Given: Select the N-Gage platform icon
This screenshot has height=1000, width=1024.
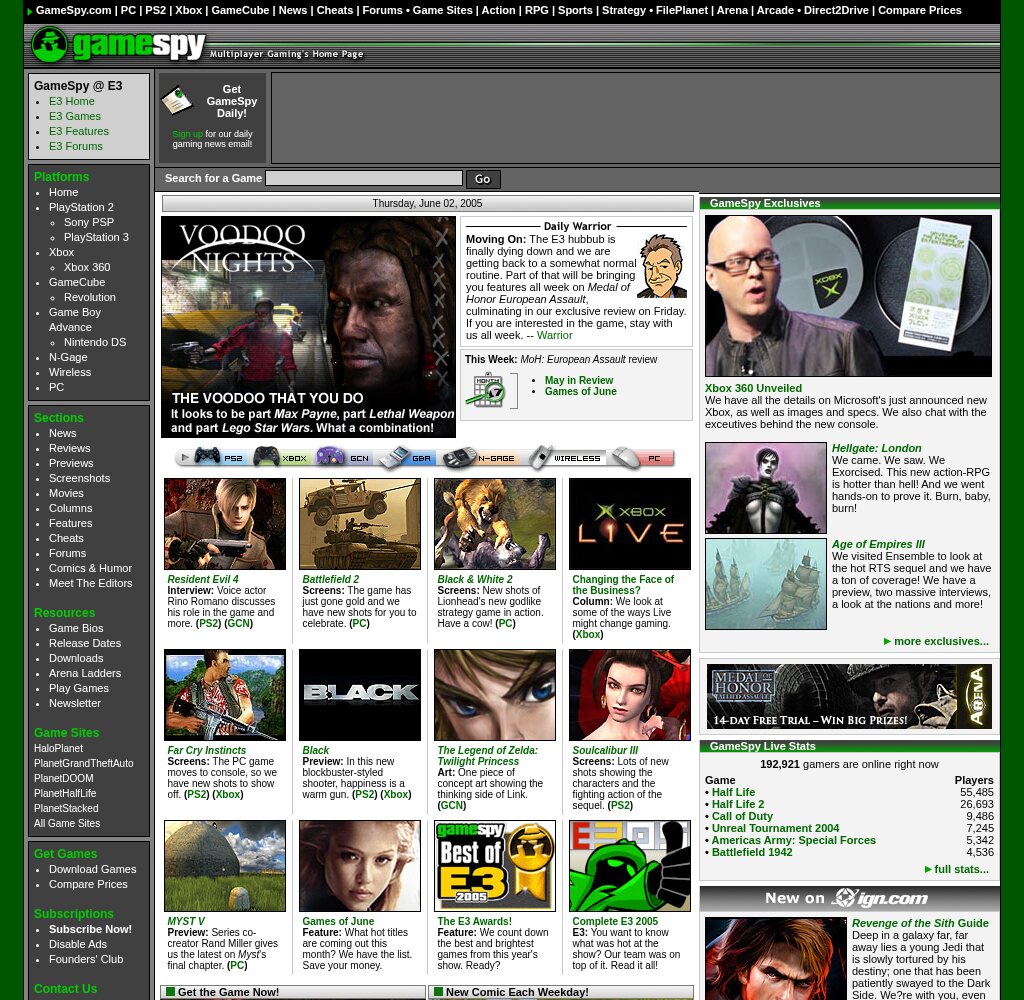Looking at the screenshot, I should coord(479,457).
